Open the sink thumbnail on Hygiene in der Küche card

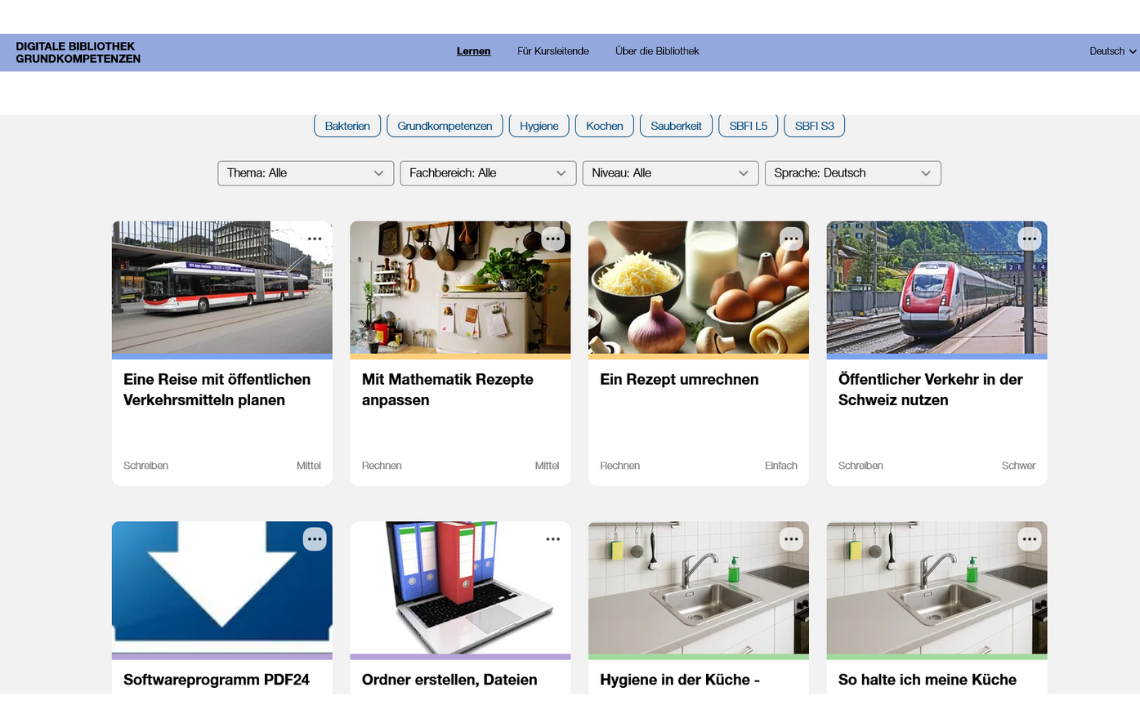point(699,587)
